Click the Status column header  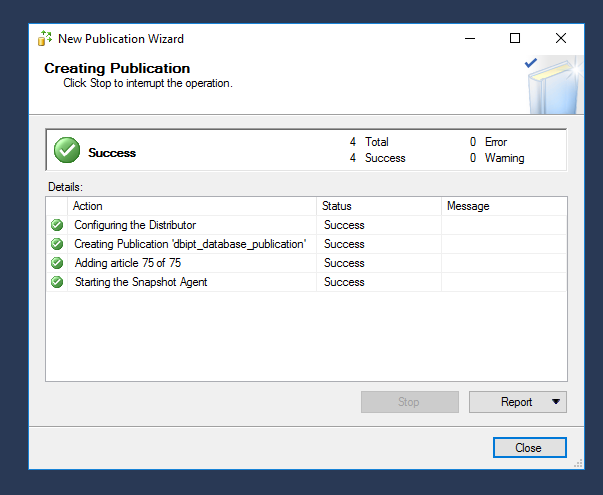(x=379, y=206)
